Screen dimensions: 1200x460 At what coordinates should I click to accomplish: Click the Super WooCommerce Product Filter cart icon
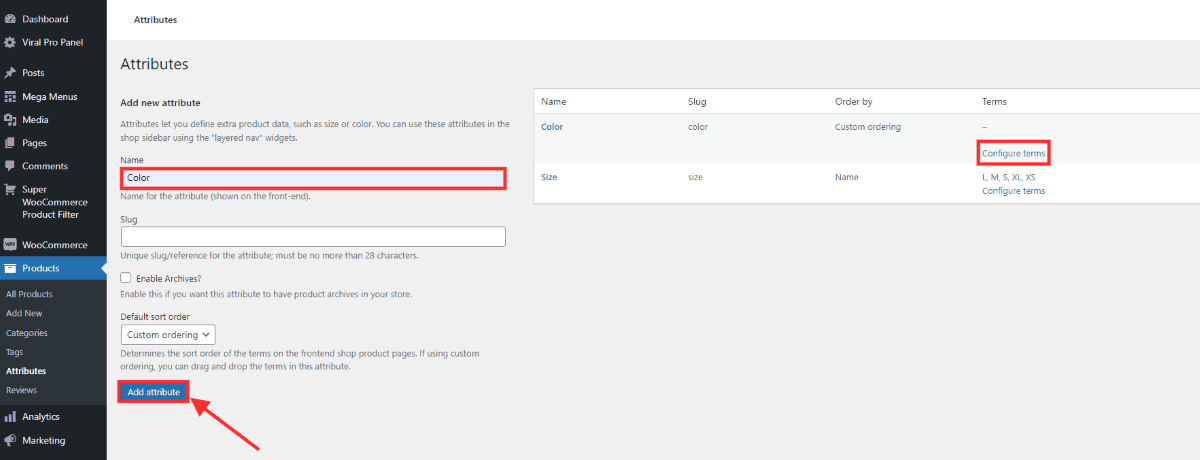10,189
